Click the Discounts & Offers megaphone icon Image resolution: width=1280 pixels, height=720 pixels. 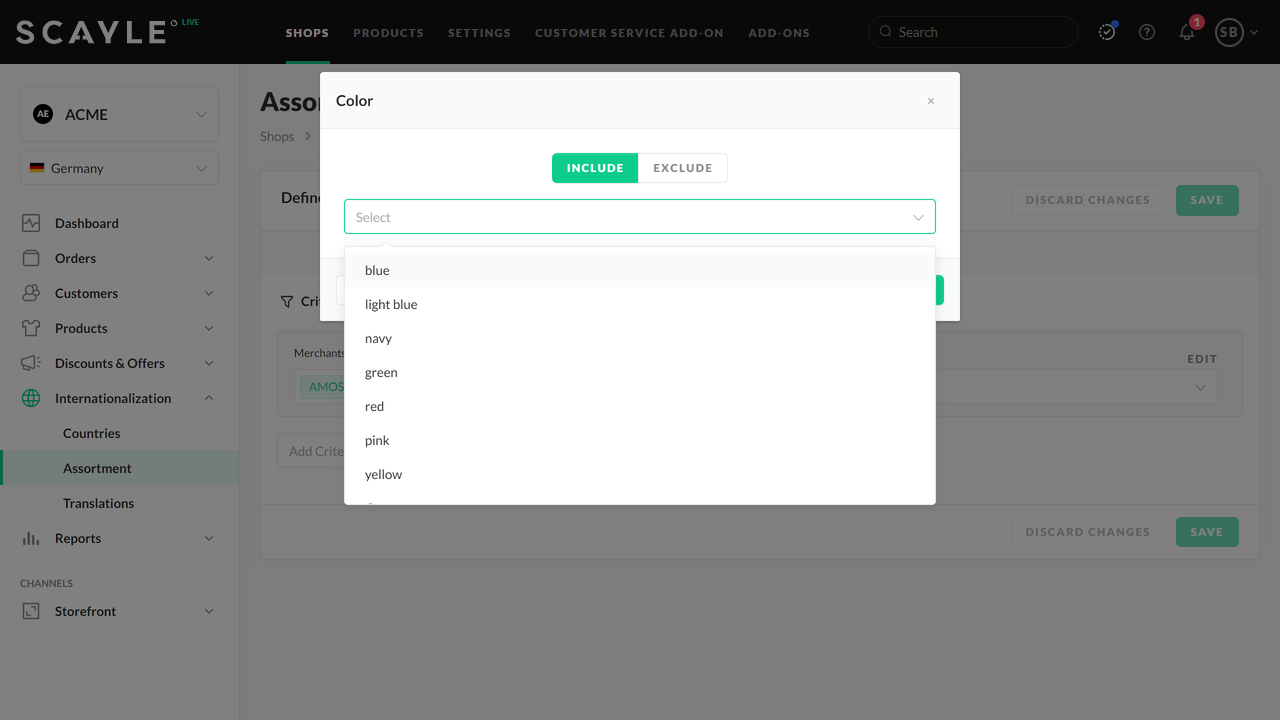(x=31, y=363)
